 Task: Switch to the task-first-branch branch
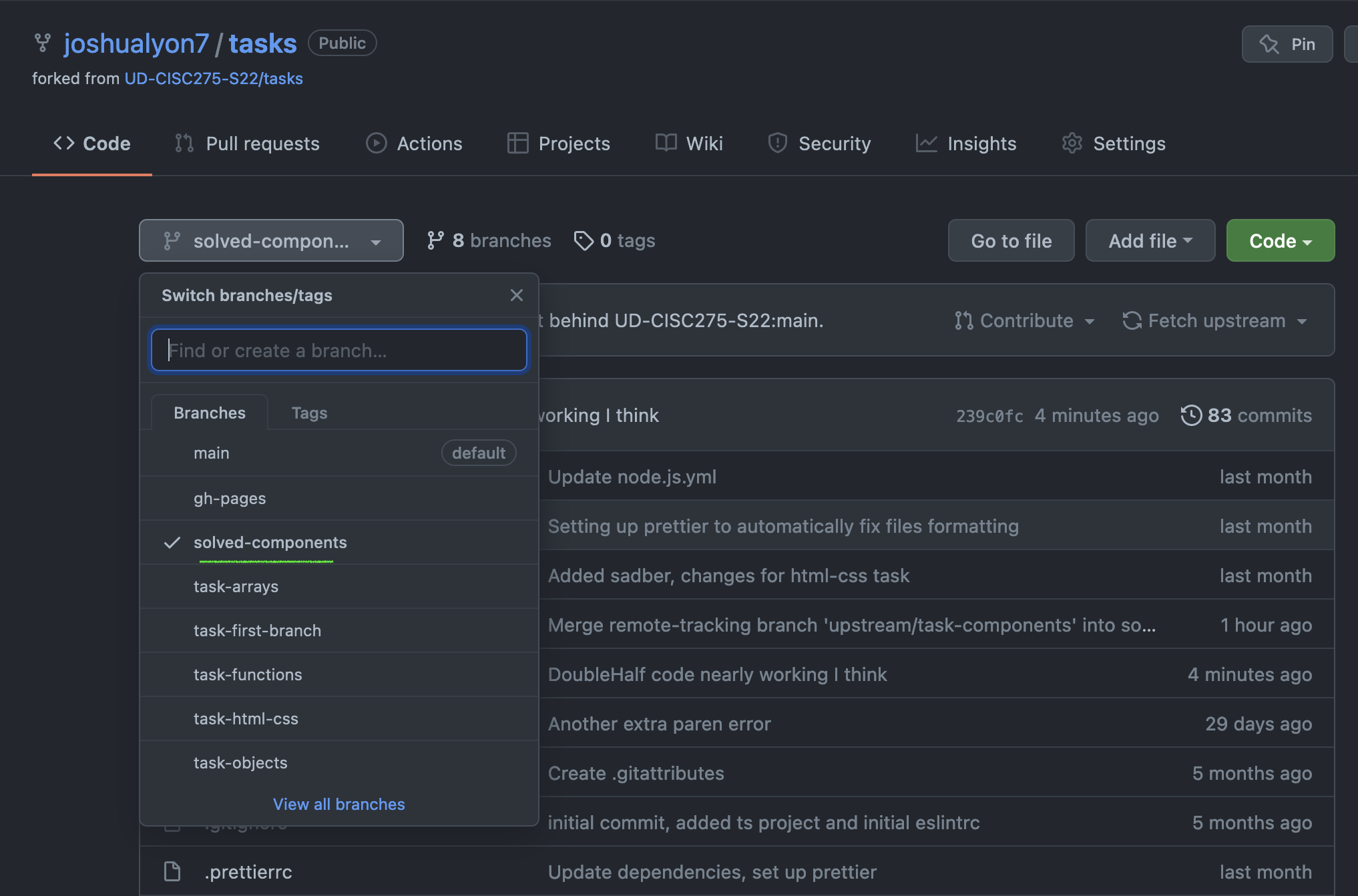pyautogui.click(x=339, y=630)
